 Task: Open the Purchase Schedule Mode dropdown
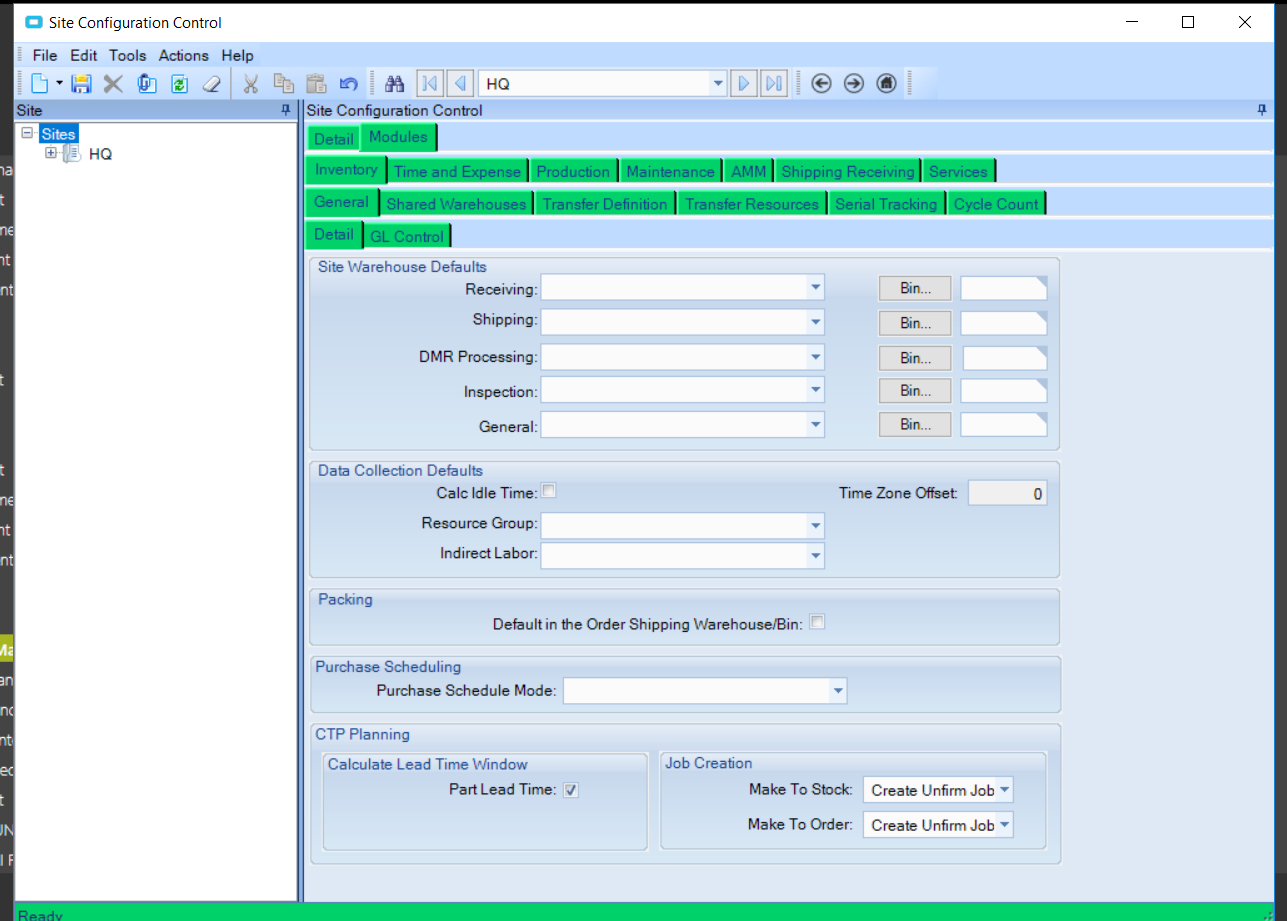838,691
